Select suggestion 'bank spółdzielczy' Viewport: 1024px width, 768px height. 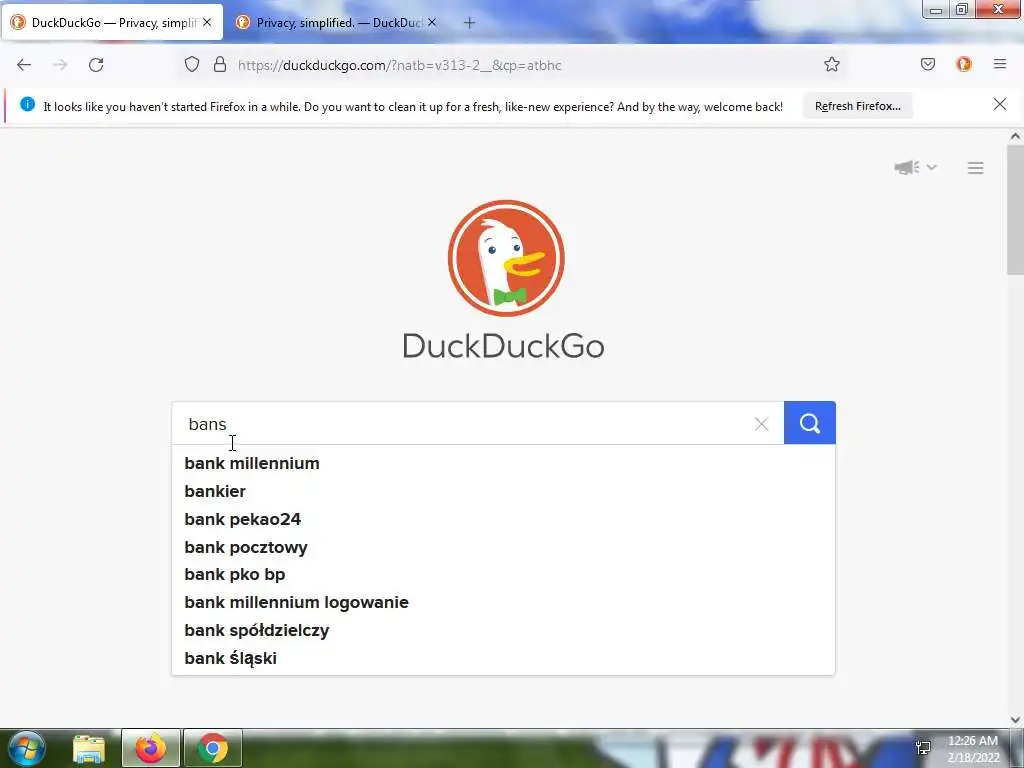pyautogui.click(x=503, y=630)
